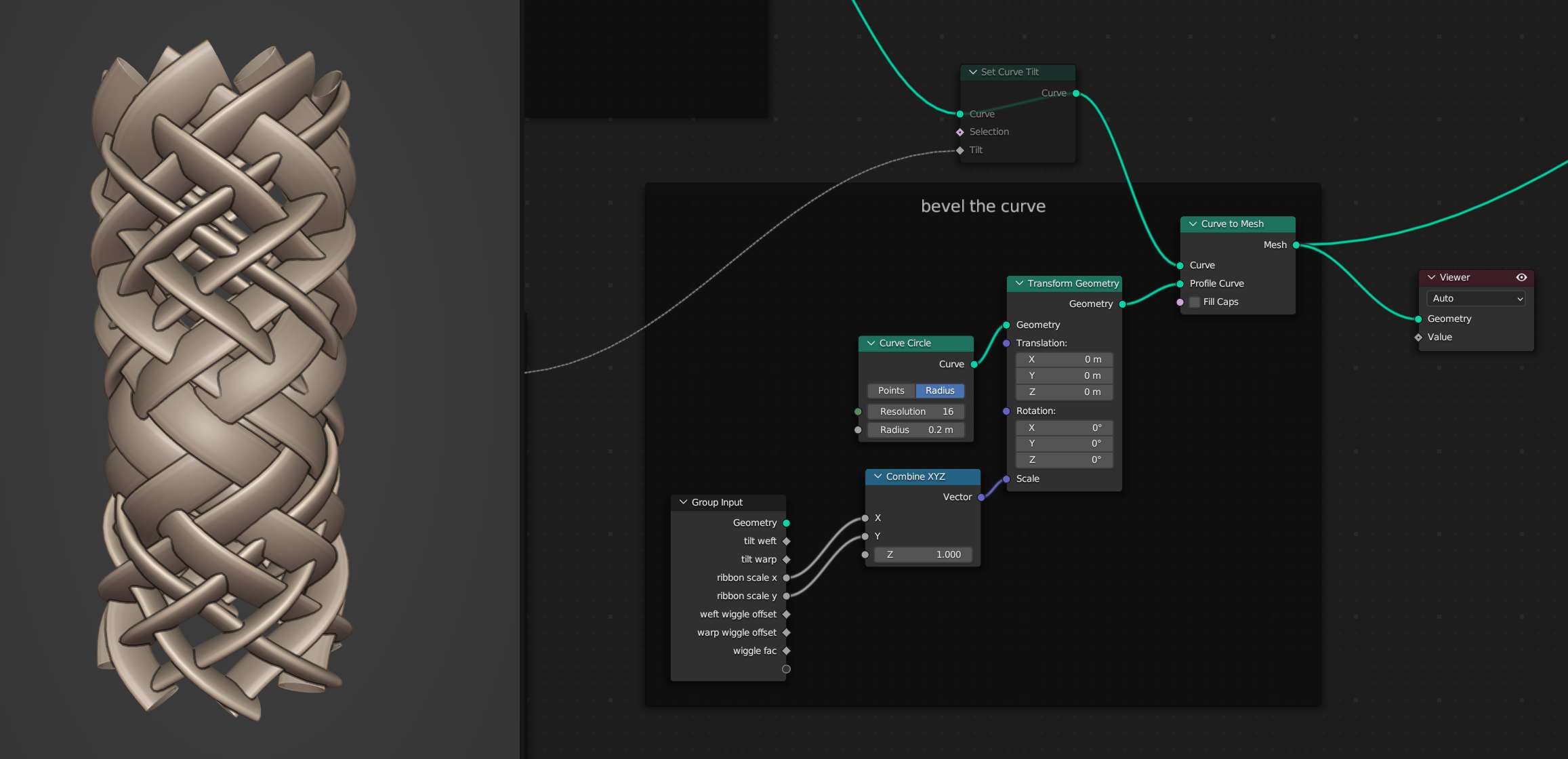This screenshot has width=1568, height=759.
Task: Select the Points mode button
Action: pos(891,391)
